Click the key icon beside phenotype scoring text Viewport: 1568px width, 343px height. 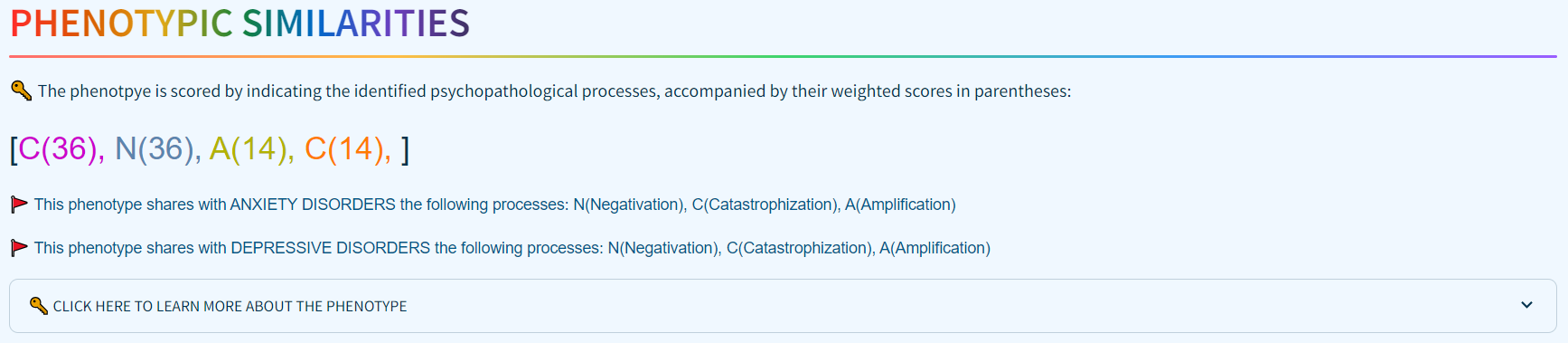click(21, 91)
